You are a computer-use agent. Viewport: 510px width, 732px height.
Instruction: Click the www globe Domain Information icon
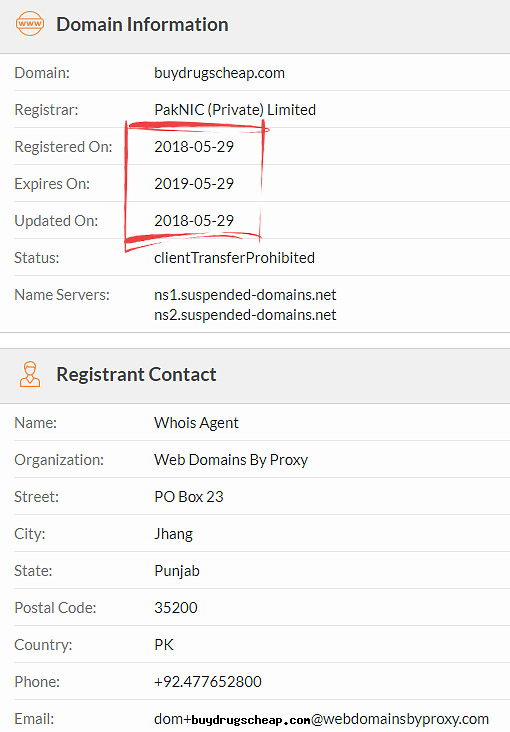[x=30, y=23]
